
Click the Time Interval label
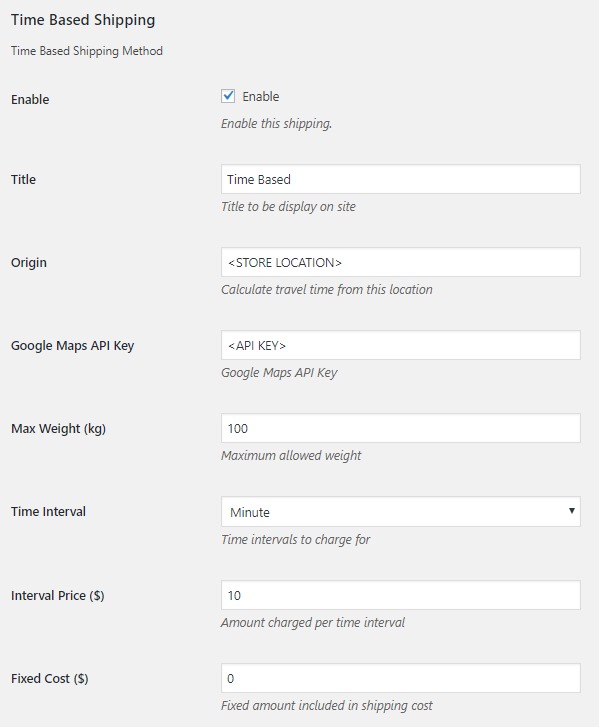(48, 511)
